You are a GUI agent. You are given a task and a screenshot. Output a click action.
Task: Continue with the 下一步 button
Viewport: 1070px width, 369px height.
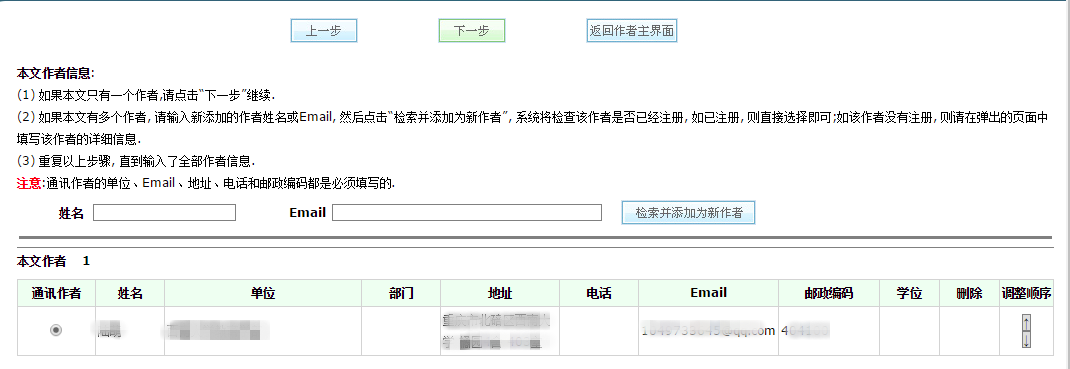[x=472, y=31]
